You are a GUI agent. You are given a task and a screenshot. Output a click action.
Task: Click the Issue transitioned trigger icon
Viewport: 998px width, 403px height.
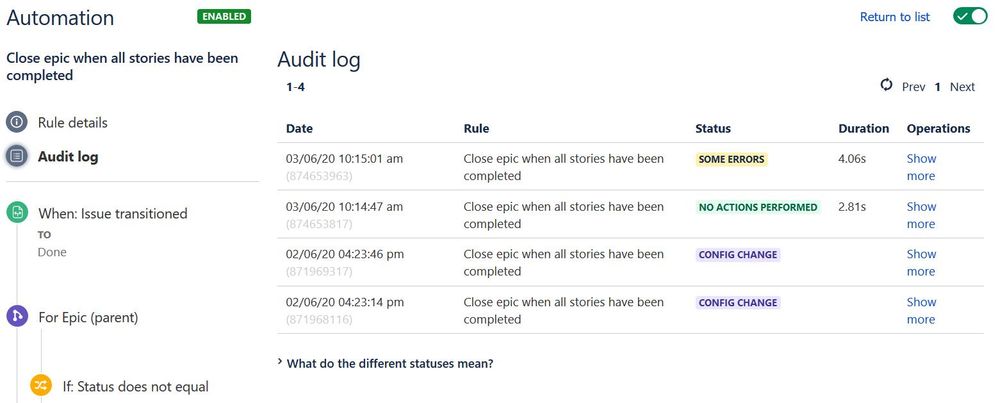pyautogui.click(x=16, y=213)
